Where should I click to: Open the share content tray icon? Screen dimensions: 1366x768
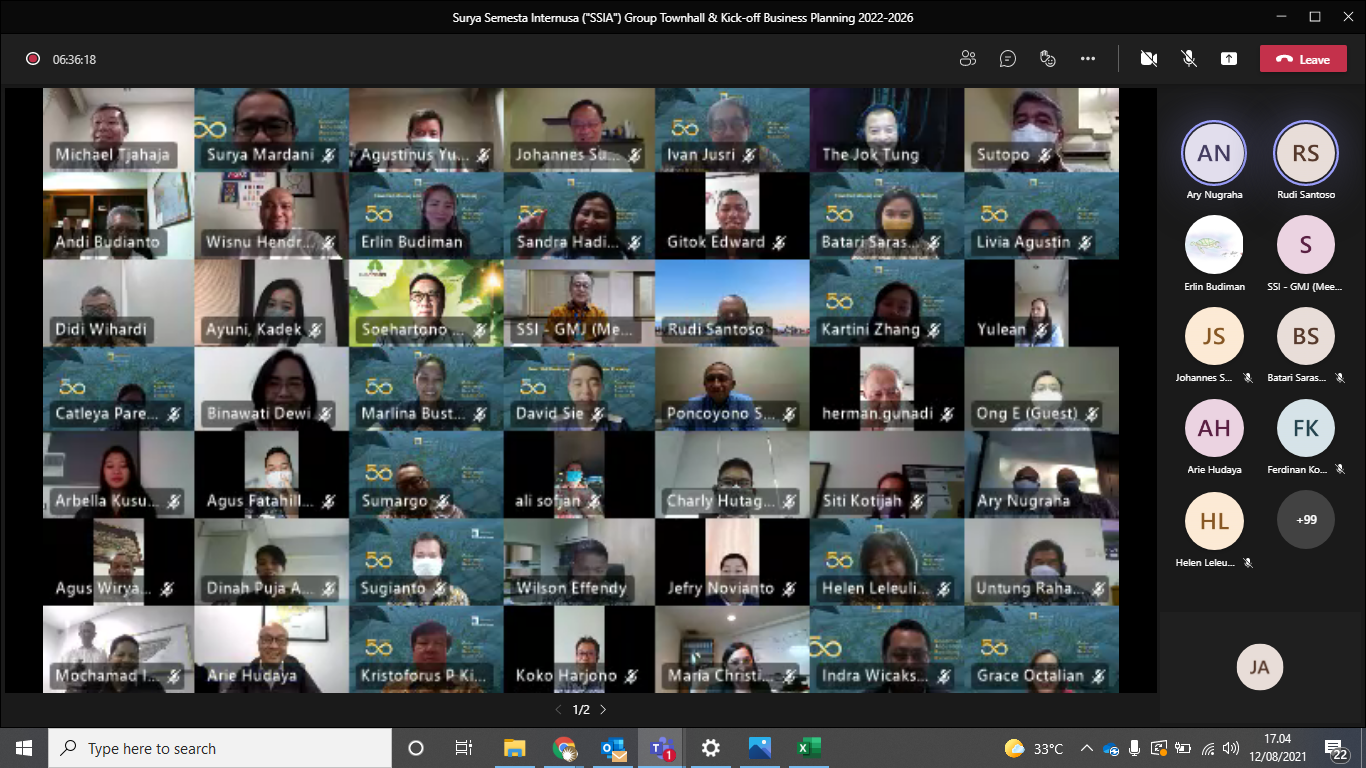[1229, 59]
